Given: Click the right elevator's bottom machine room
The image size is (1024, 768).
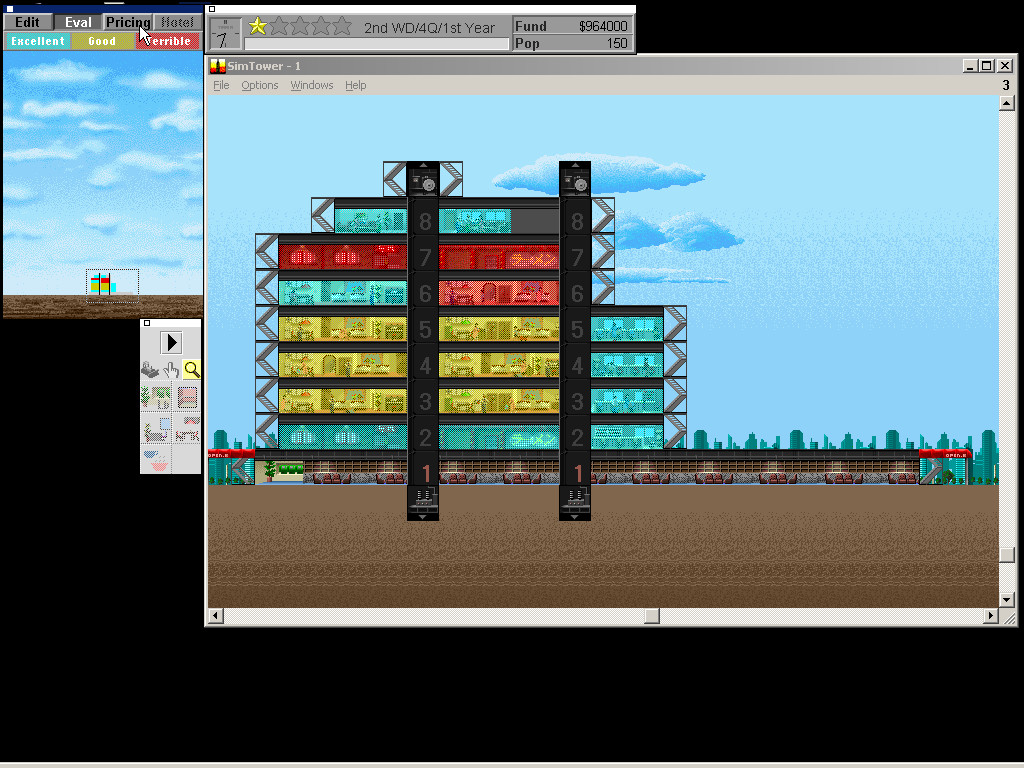Looking at the screenshot, I should coord(575,502).
